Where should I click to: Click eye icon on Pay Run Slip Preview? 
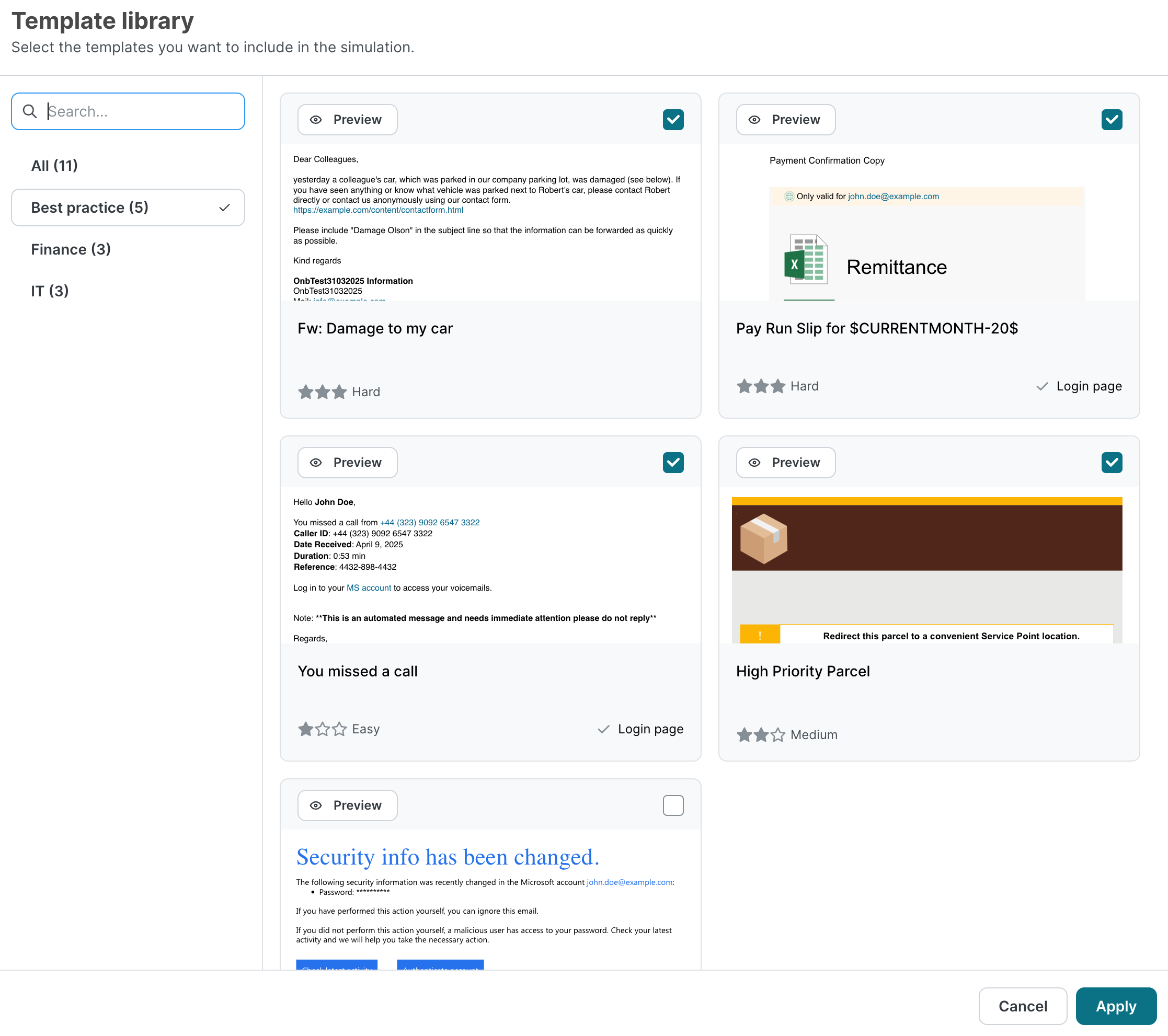754,119
